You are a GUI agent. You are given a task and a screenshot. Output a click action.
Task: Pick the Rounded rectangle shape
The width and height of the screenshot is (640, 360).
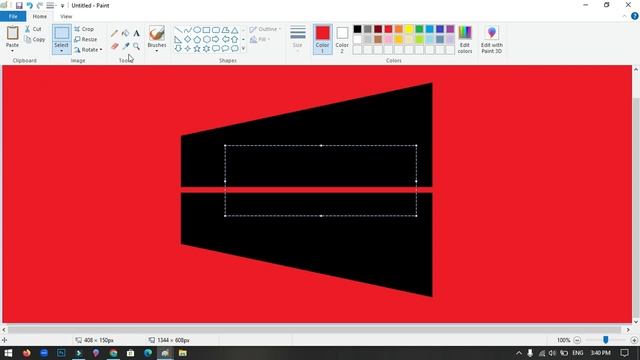216,30
